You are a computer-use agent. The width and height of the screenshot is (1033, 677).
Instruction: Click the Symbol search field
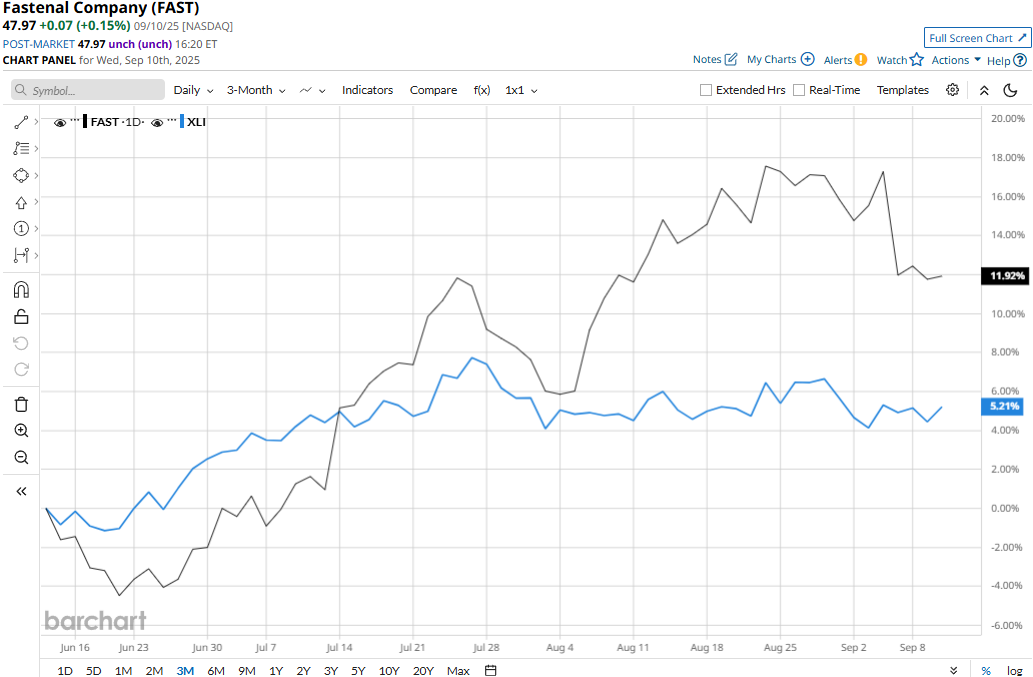pos(88,90)
